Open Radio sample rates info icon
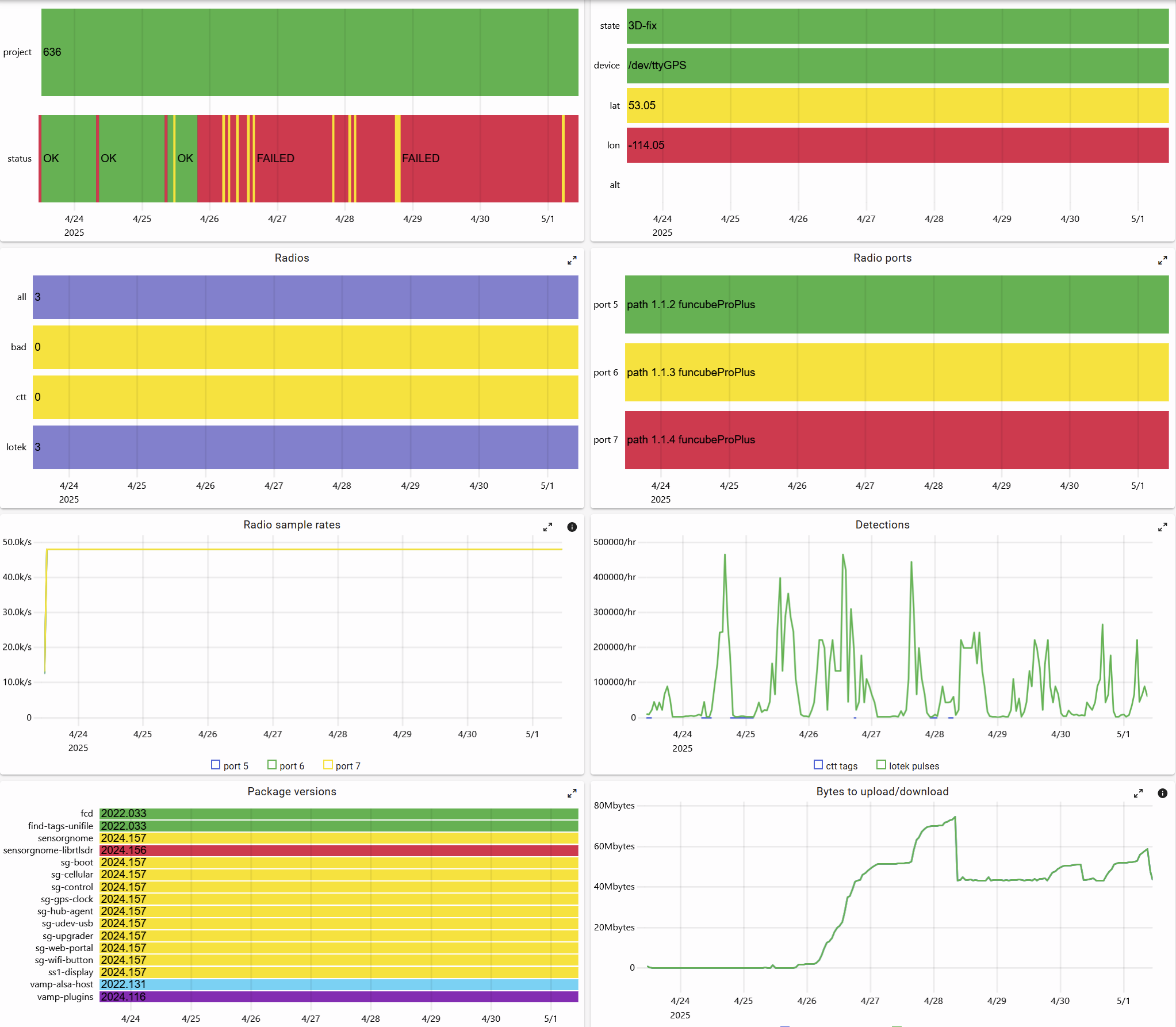 (x=572, y=527)
